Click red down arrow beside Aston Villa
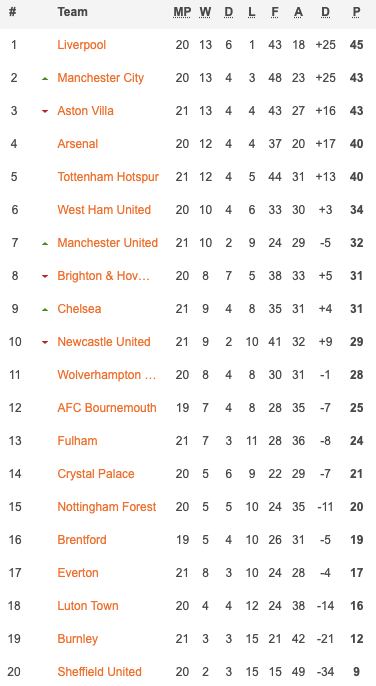The height and width of the screenshot is (686, 376). (x=45, y=112)
